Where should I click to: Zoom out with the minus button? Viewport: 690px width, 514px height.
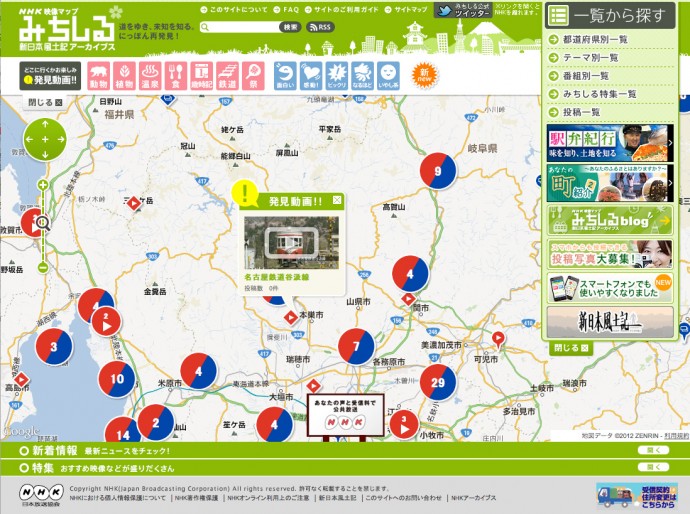tap(43, 267)
